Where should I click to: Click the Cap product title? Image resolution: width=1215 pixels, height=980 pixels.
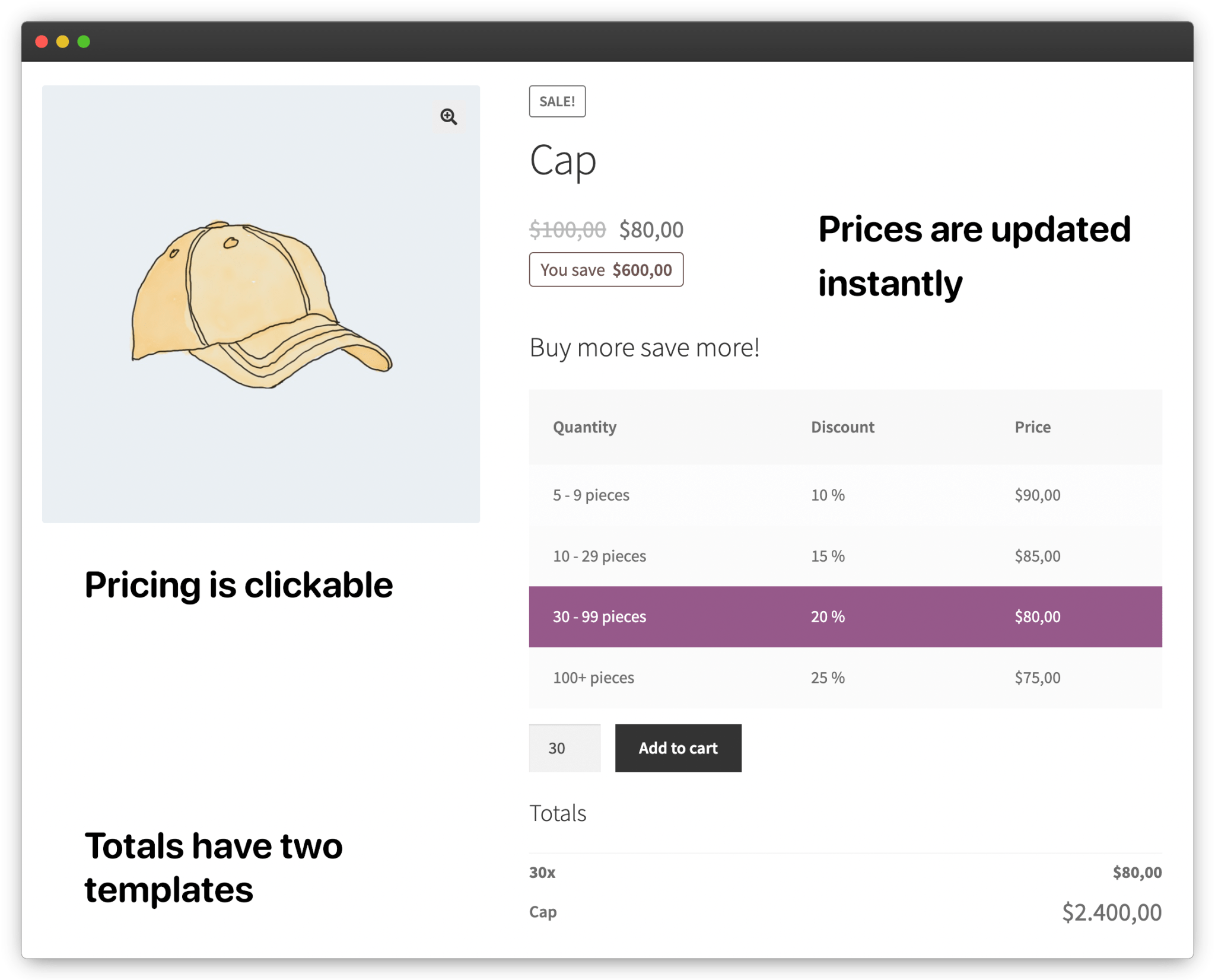(562, 161)
